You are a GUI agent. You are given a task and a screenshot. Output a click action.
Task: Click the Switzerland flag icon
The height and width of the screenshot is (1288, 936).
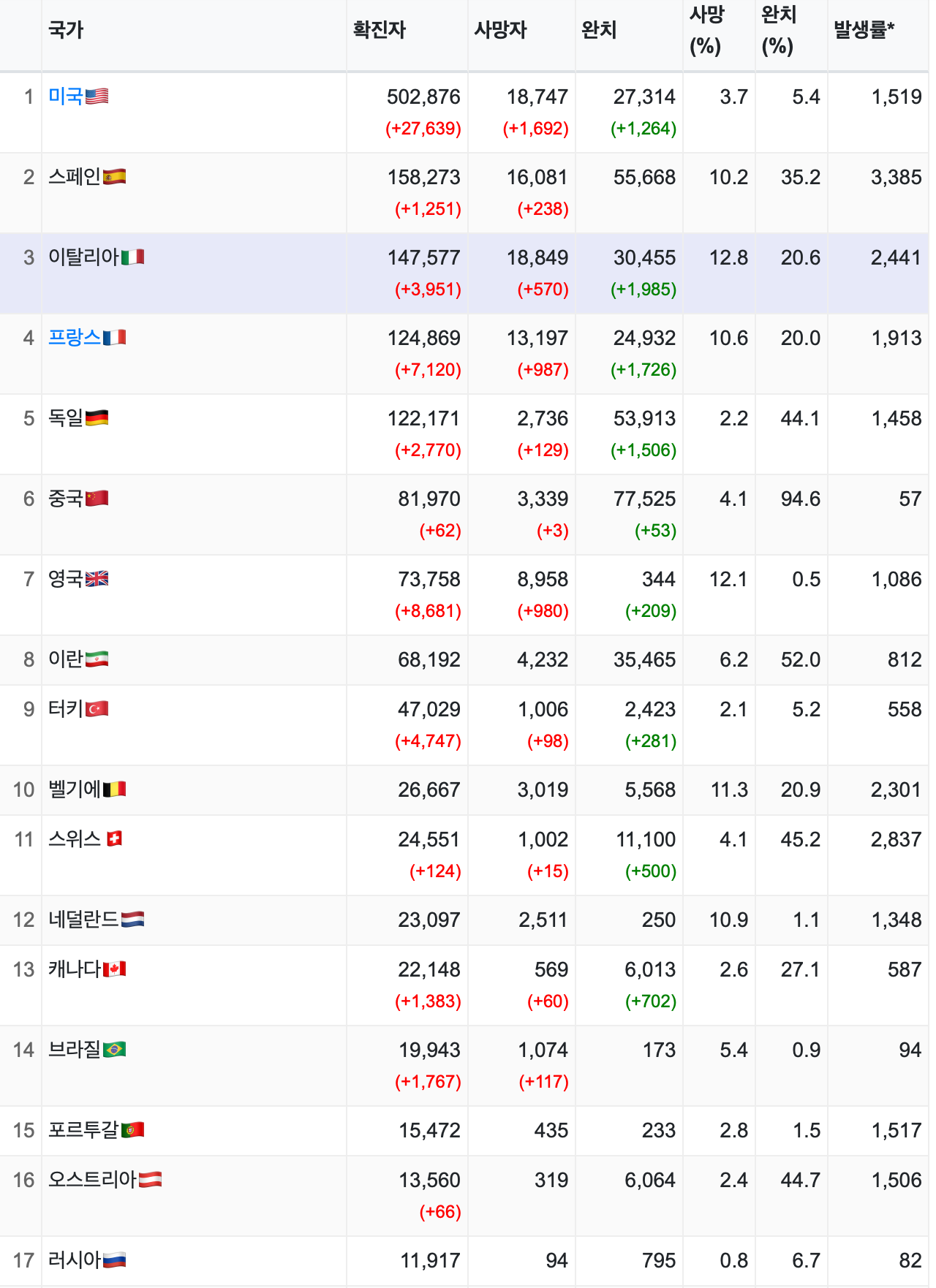114,839
